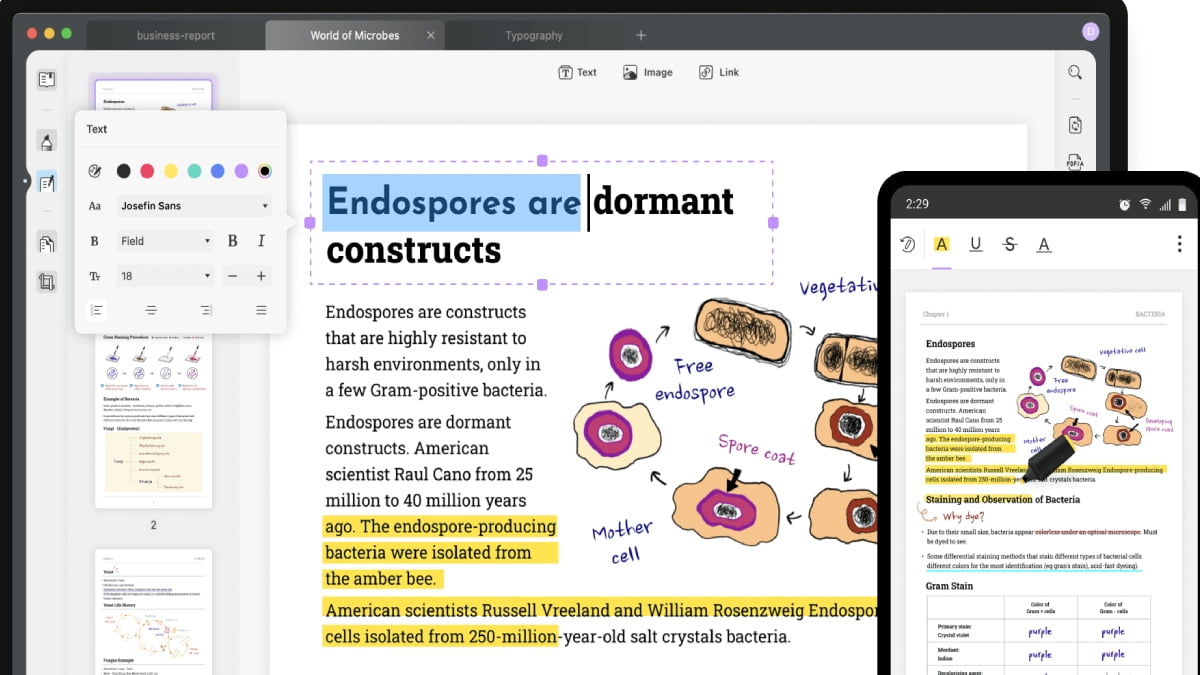Switch to the Typography tab
This screenshot has width=1200, height=675.
534,36
